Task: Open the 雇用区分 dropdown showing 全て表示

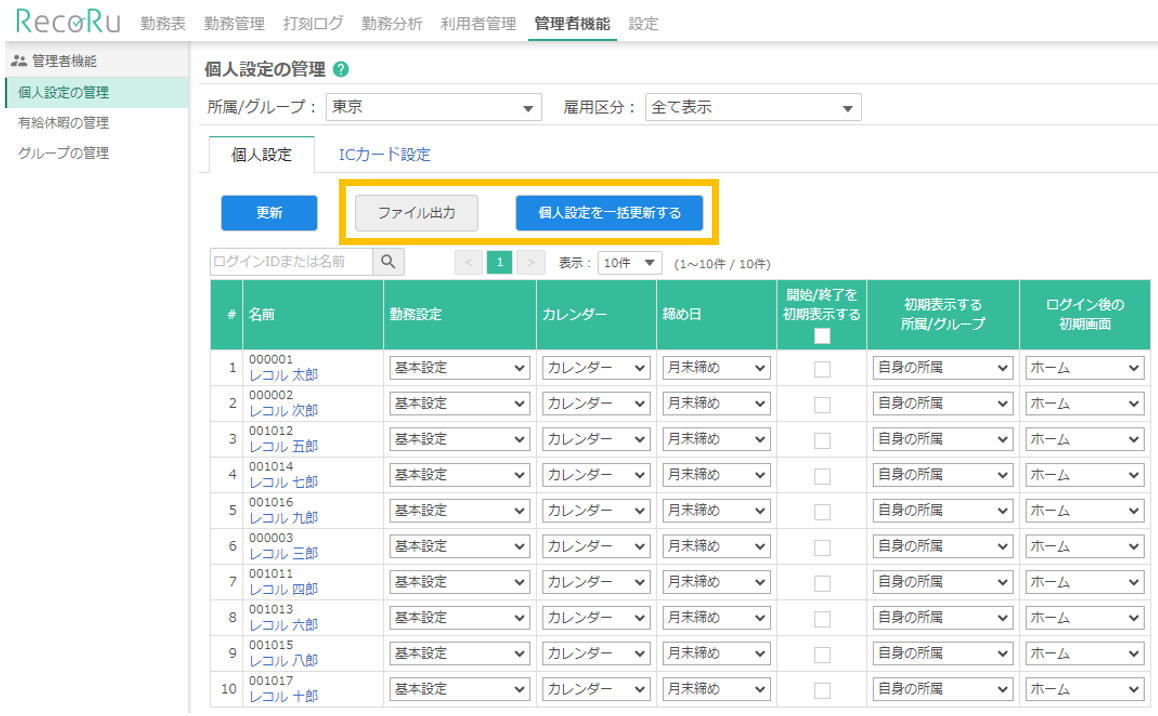Action: [x=753, y=107]
